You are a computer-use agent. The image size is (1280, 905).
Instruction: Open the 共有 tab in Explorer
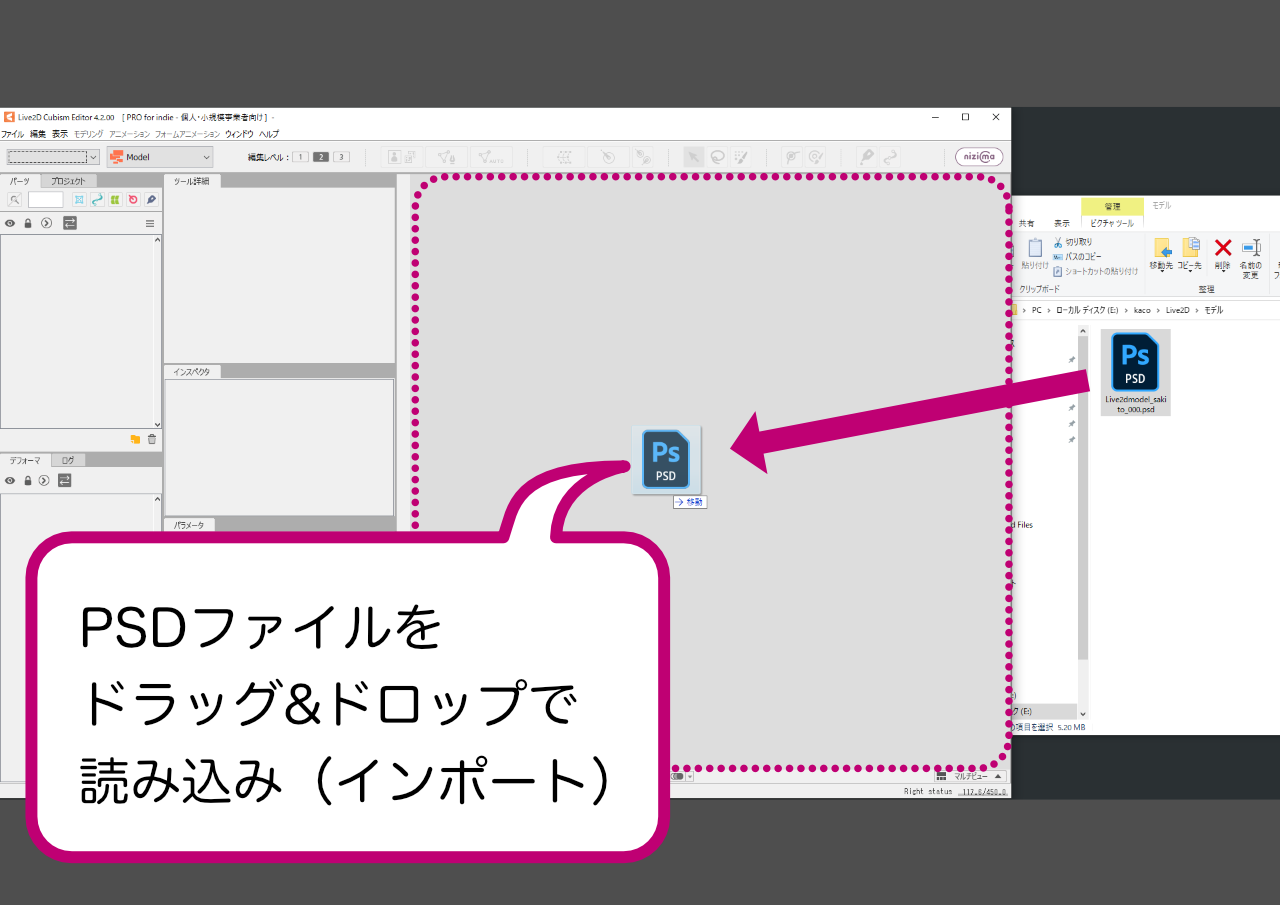point(1027,223)
